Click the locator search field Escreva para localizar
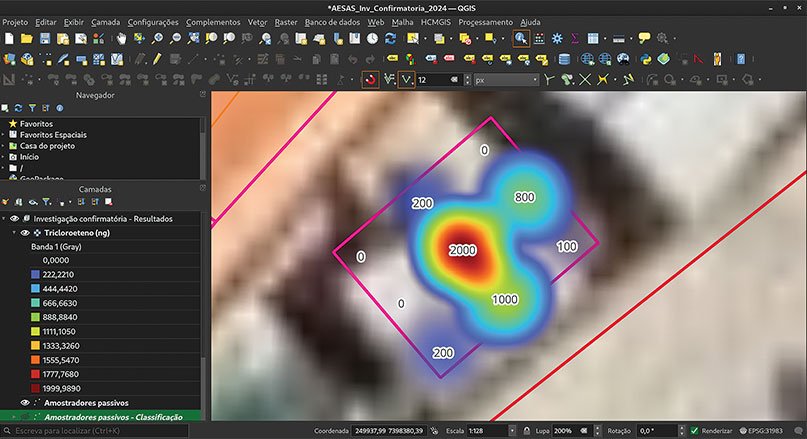Viewport: 807px width, 439px height. 95,430
